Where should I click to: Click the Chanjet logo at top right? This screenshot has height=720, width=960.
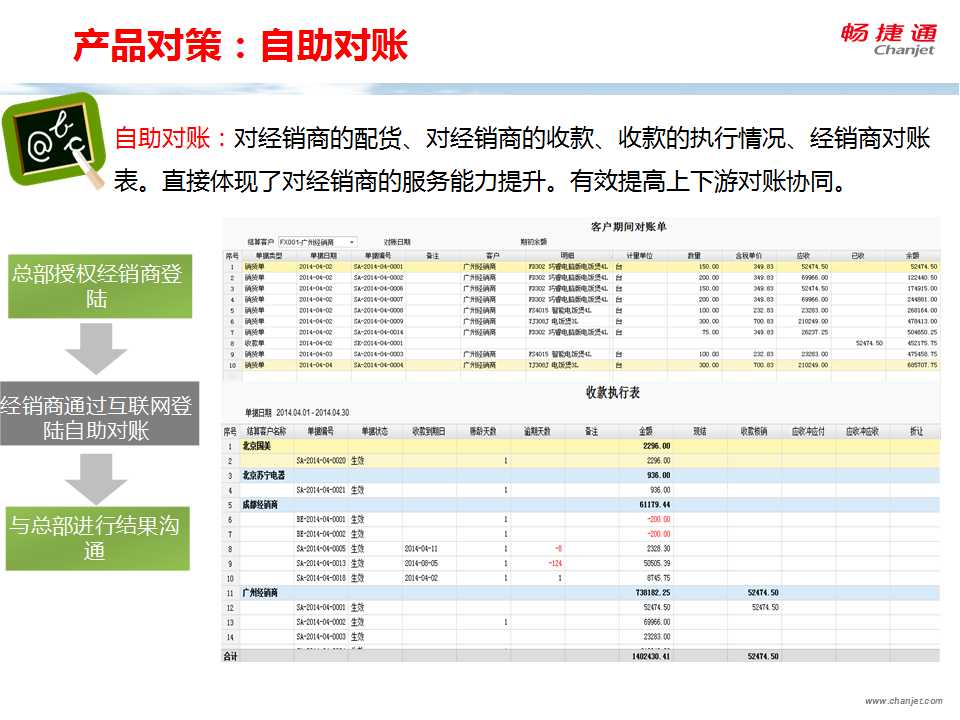tap(888, 40)
